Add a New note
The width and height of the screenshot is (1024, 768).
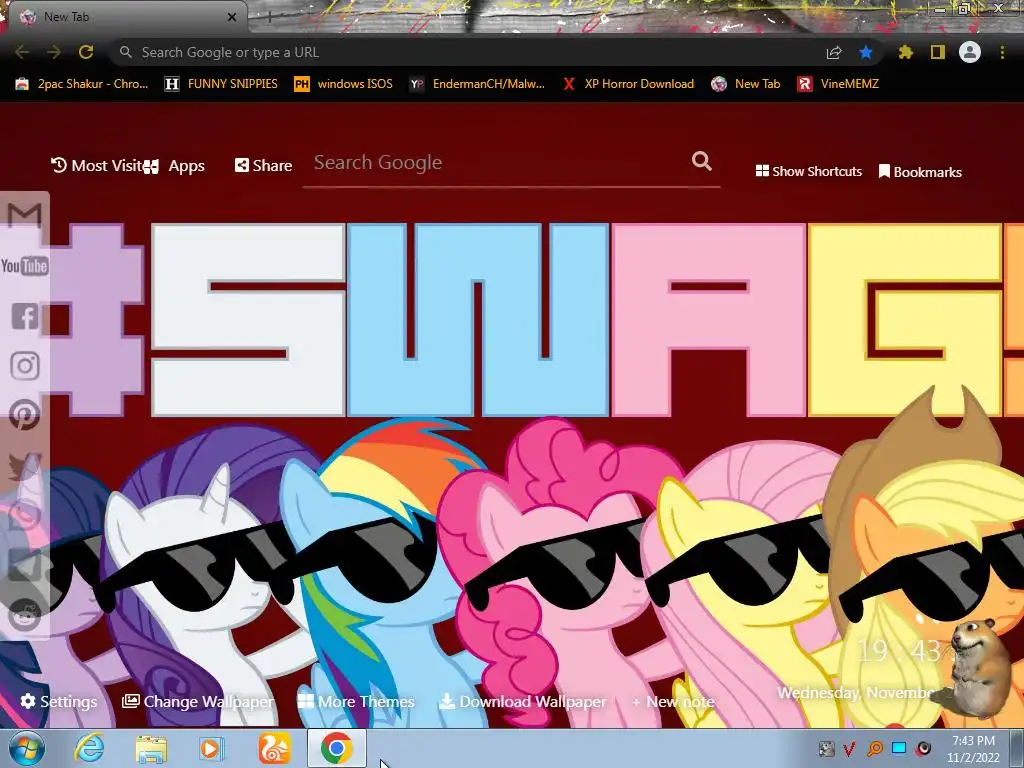pos(673,702)
